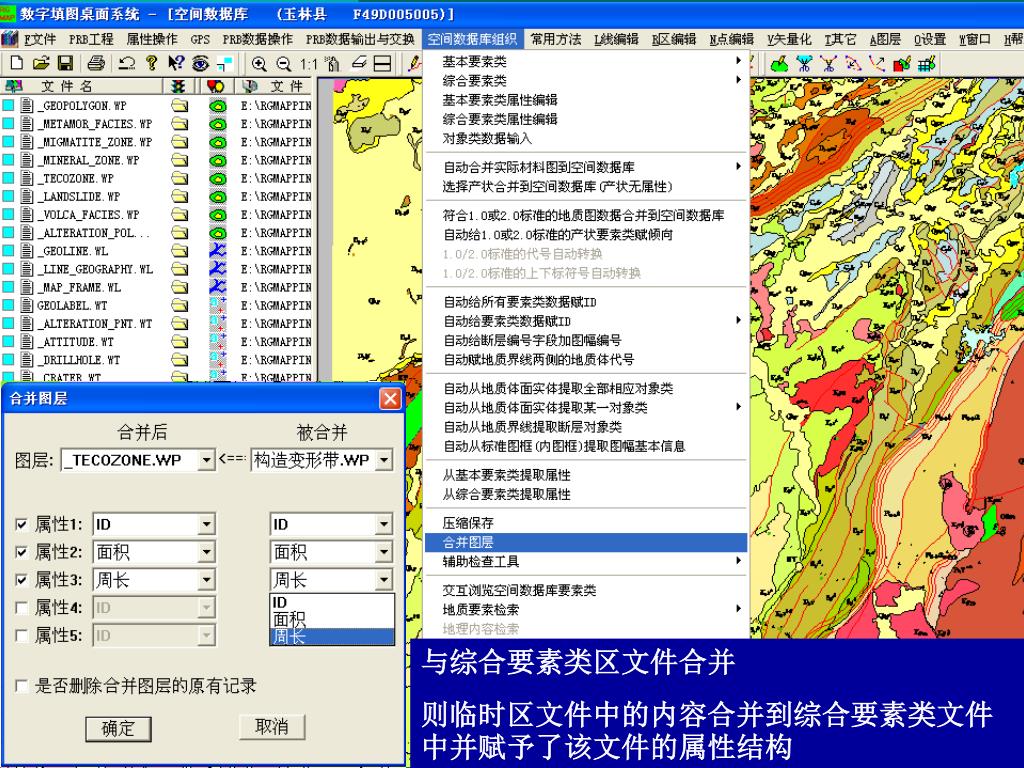Click the green polygon icon in _TECOZONE.WP row

pos(217,178)
